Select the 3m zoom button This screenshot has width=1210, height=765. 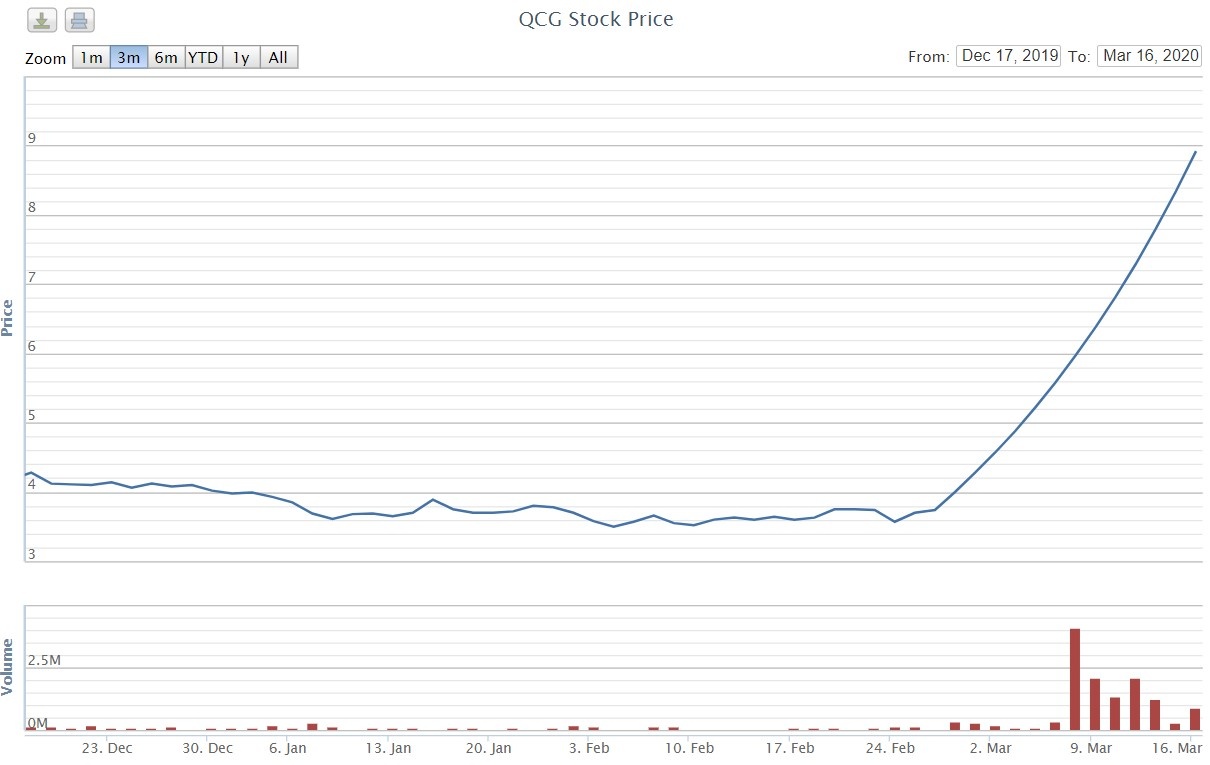(x=128, y=57)
